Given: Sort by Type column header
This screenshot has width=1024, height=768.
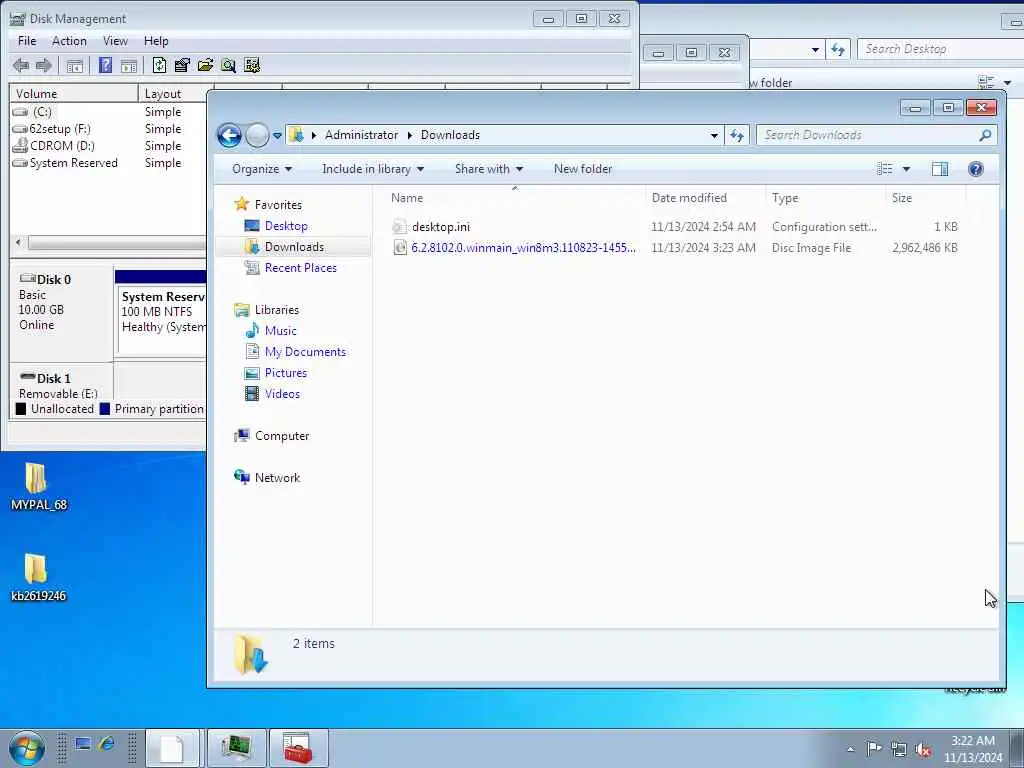Looking at the screenshot, I should (x=825, y=198).
